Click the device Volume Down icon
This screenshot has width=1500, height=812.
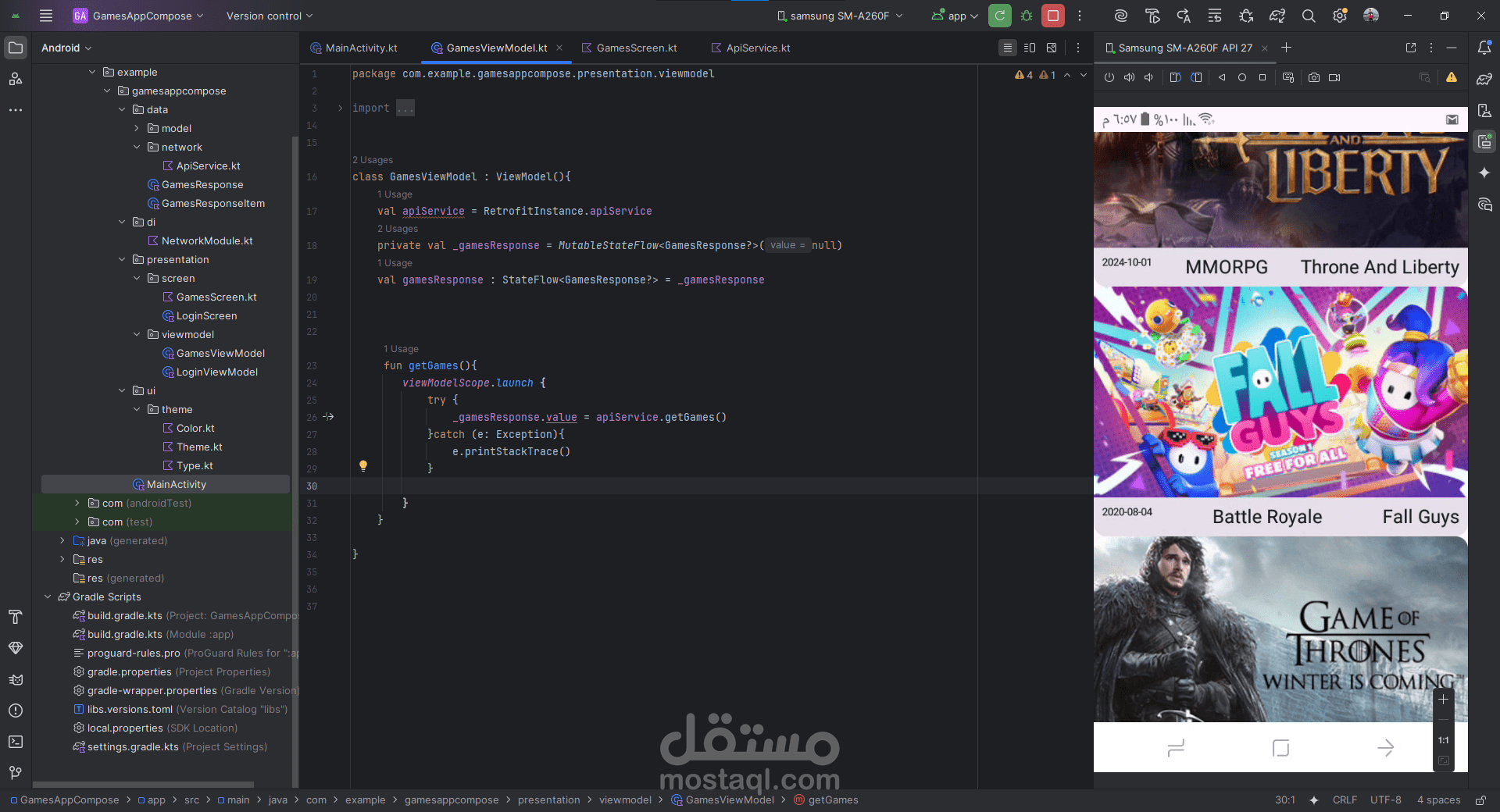pyautogui.click(x=1148, y=77)
